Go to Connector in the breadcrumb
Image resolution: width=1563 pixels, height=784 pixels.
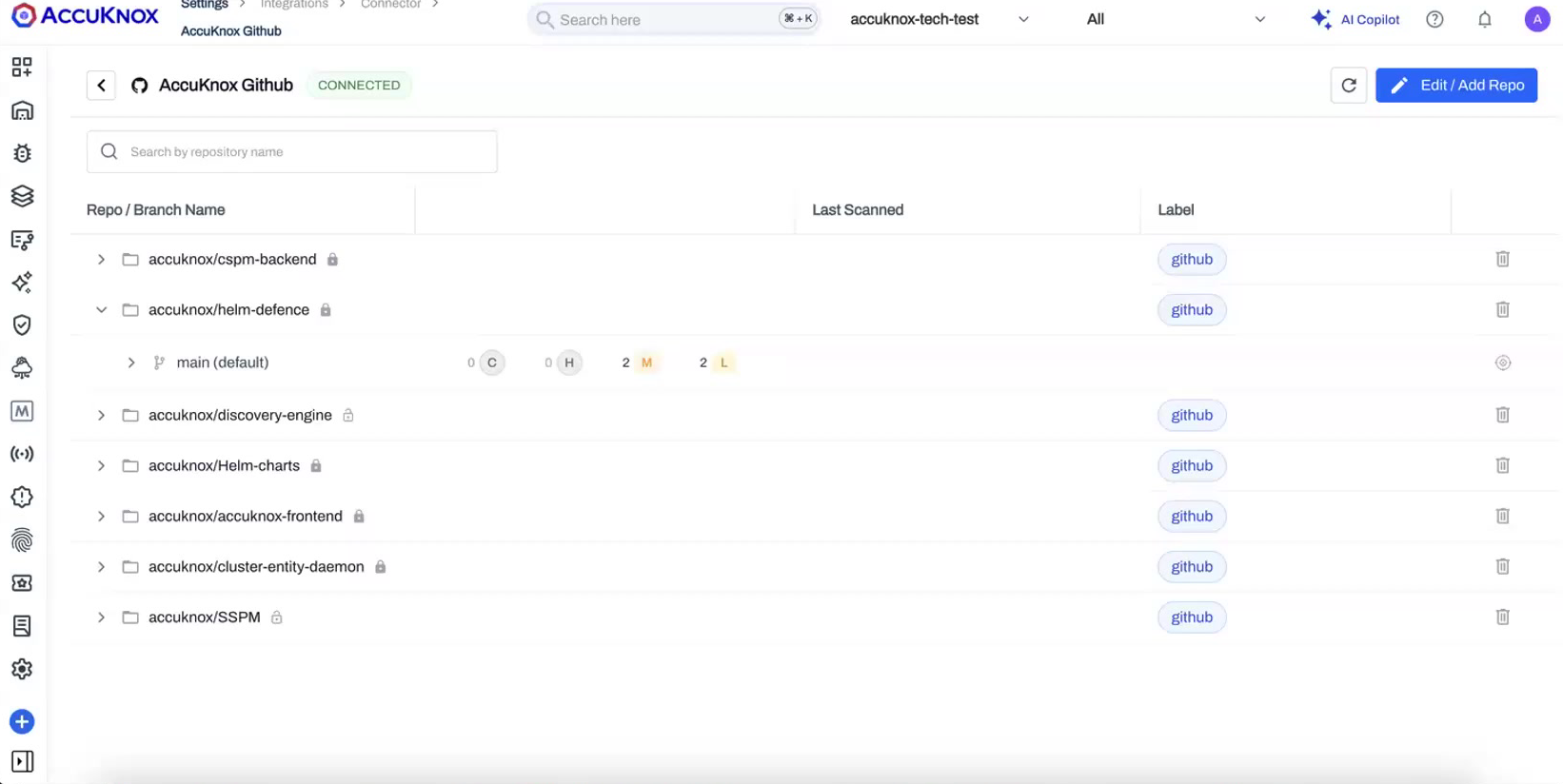coord(390,5)
